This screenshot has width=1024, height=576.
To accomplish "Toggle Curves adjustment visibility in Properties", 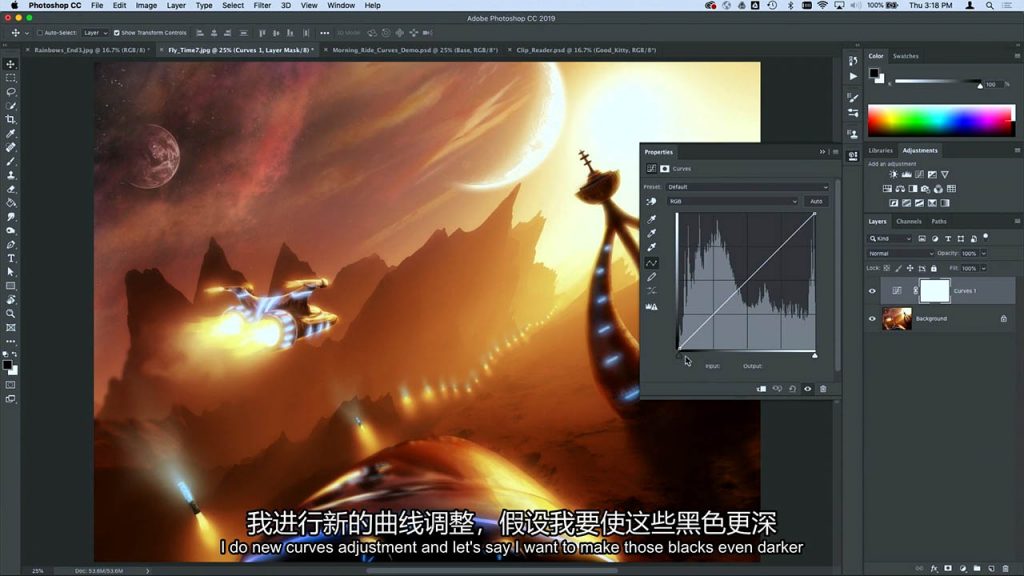I will click(808, 389).
